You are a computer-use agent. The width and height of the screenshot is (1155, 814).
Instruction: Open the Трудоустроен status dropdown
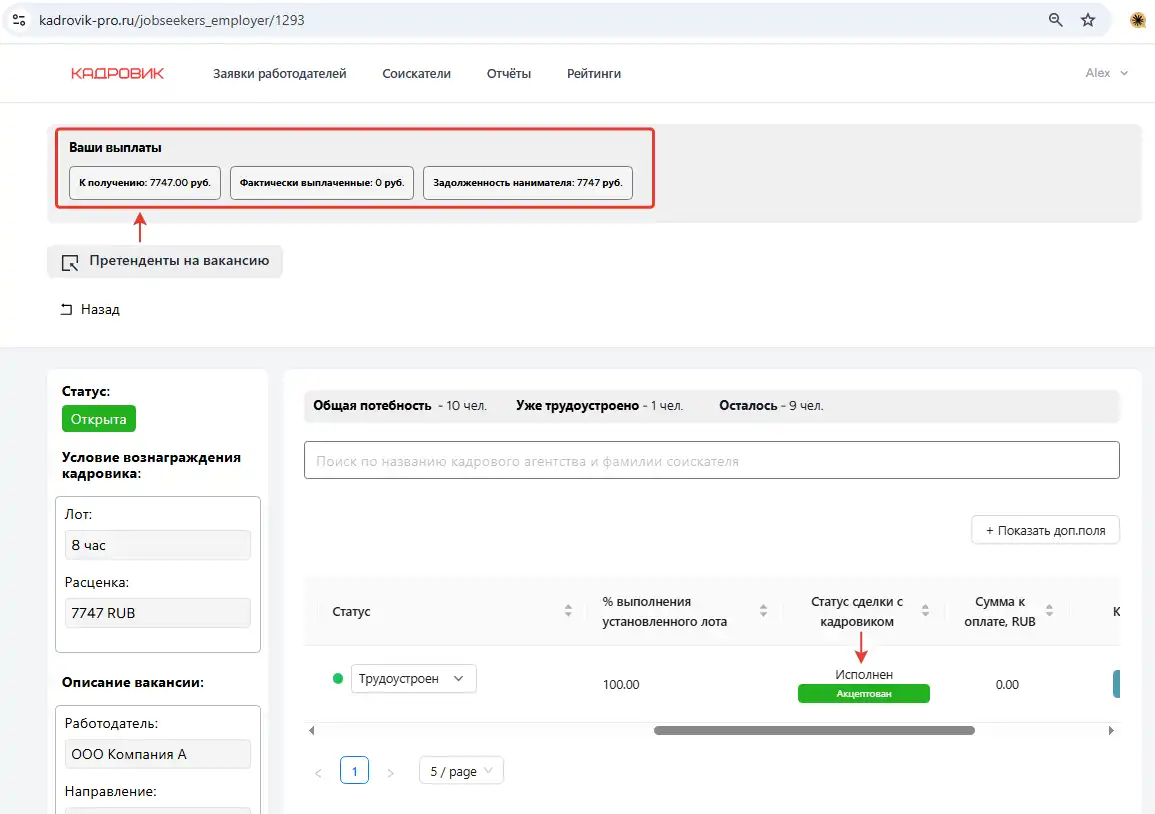413,678
